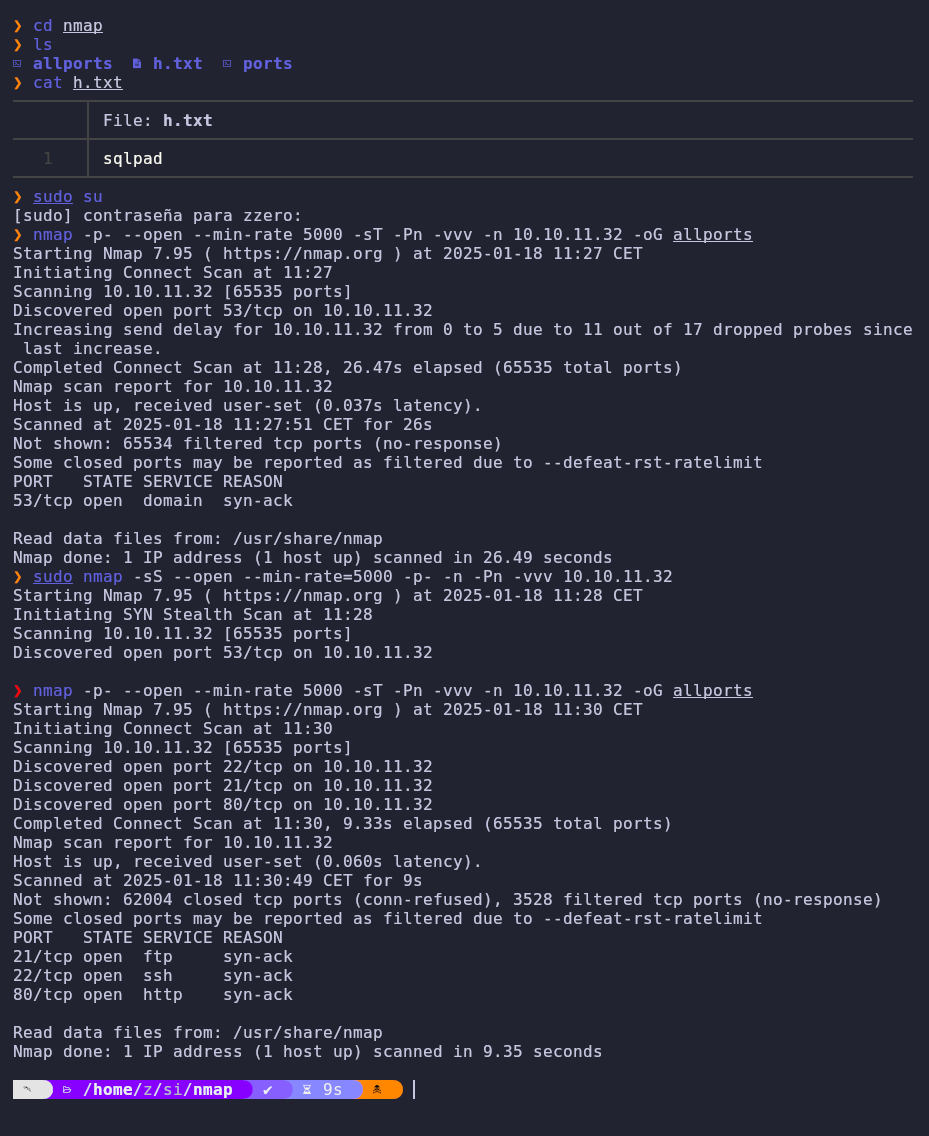Click the folder icon before /home path
929x1136 pixels.
(x=67, y=1090)
